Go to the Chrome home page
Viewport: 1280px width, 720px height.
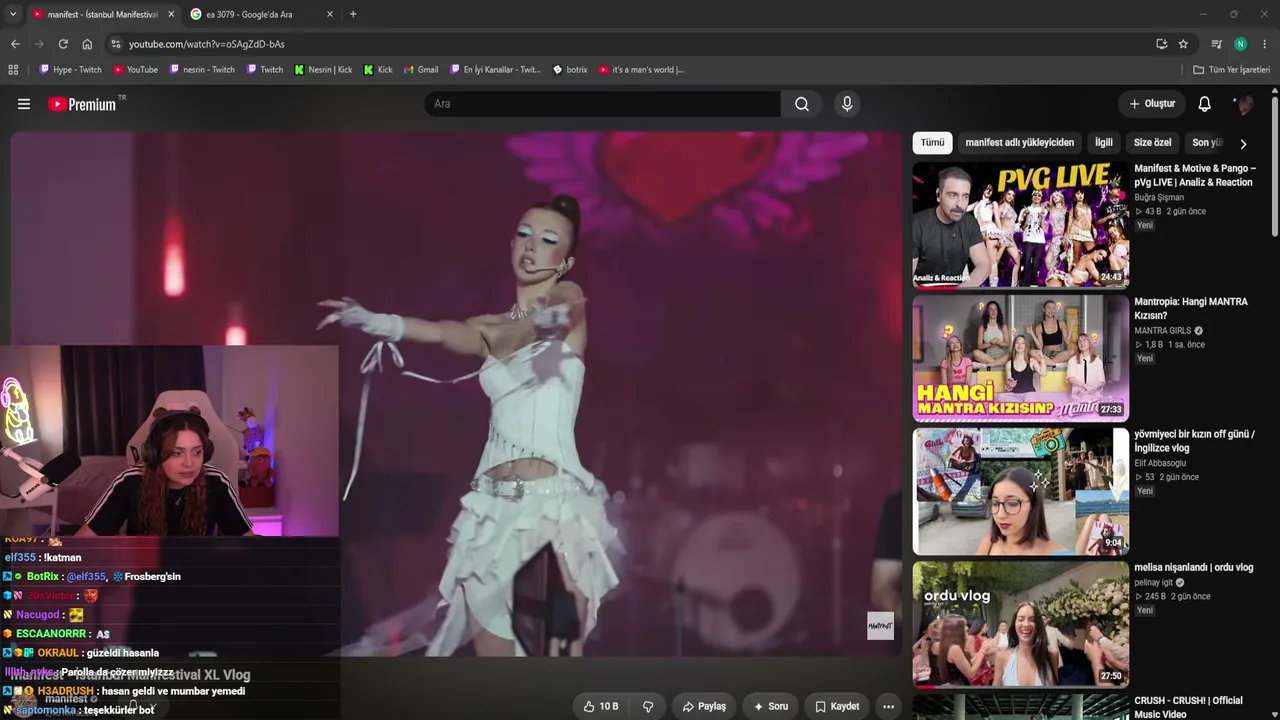click(x=87, y=44)
